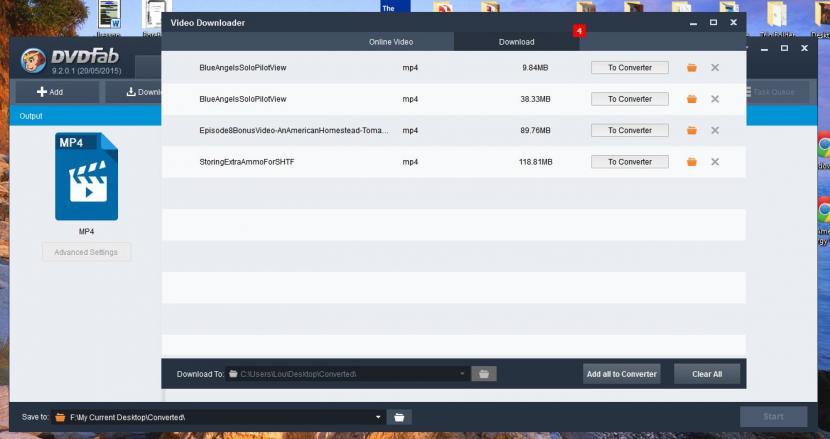The image size is (830, 439).
Task: Click the 9.84MB size value
Action: 535,68
